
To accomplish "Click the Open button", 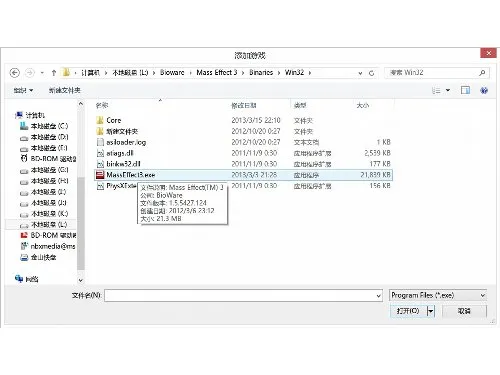I will [408, 311].
